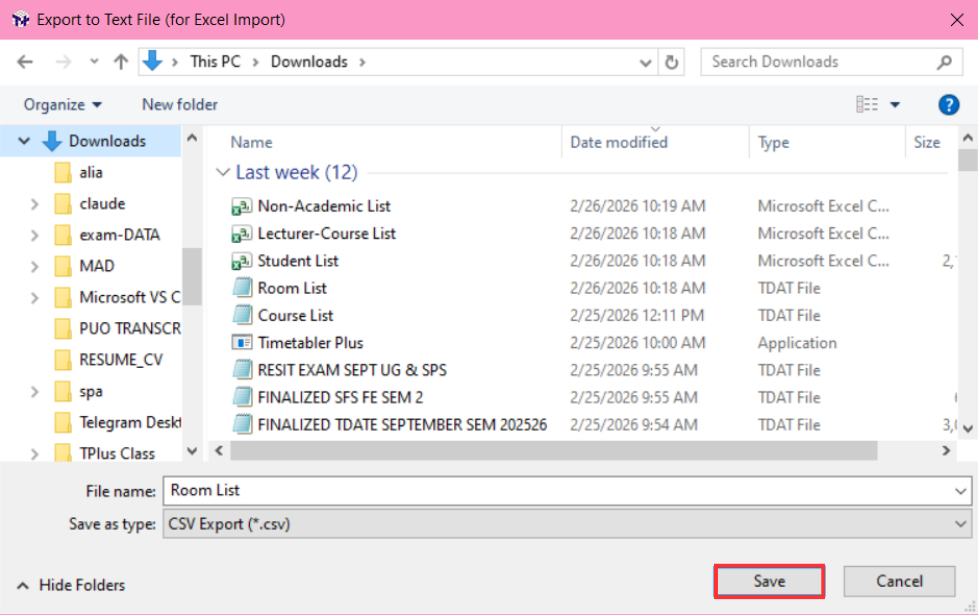Select Downloads in the address path
Image resolution: width=979 pixels, height=615 pixels.
click(309, 62)
